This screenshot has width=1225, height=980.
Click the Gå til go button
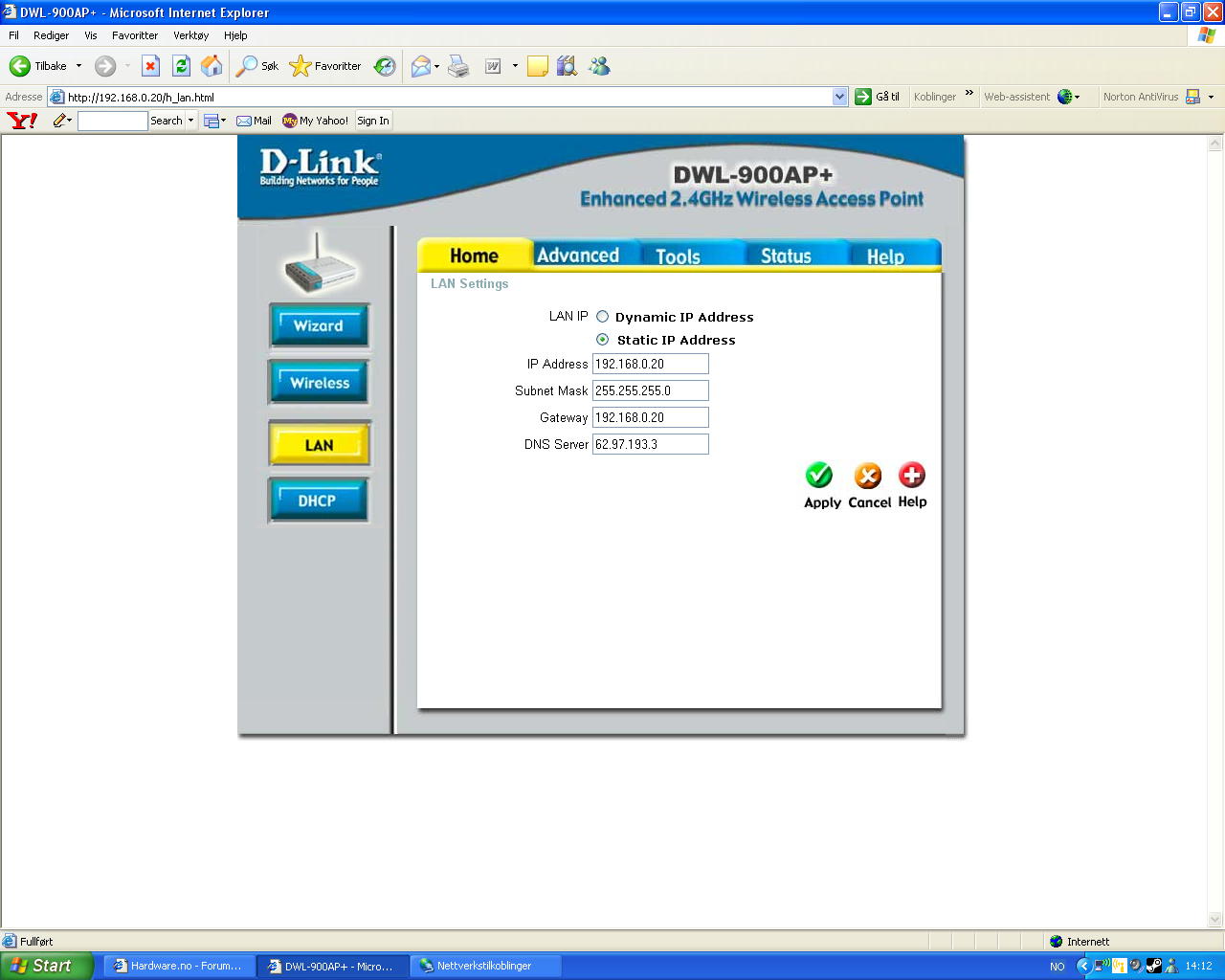pyautogui.click(x=877, y=97)
